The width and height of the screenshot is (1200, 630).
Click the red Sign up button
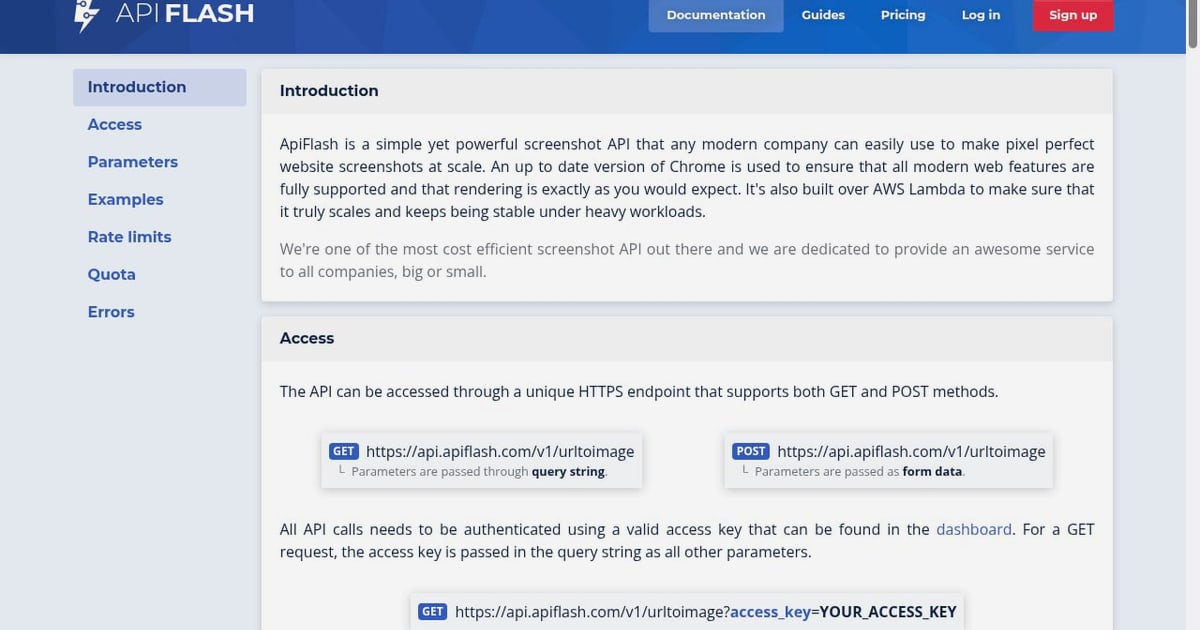click(1073, 15)
